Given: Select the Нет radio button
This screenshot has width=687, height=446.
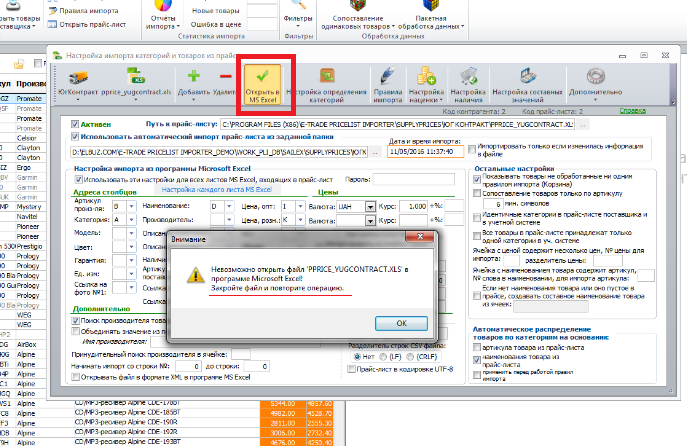Looking at the screenshot, I should pos(357,357).
